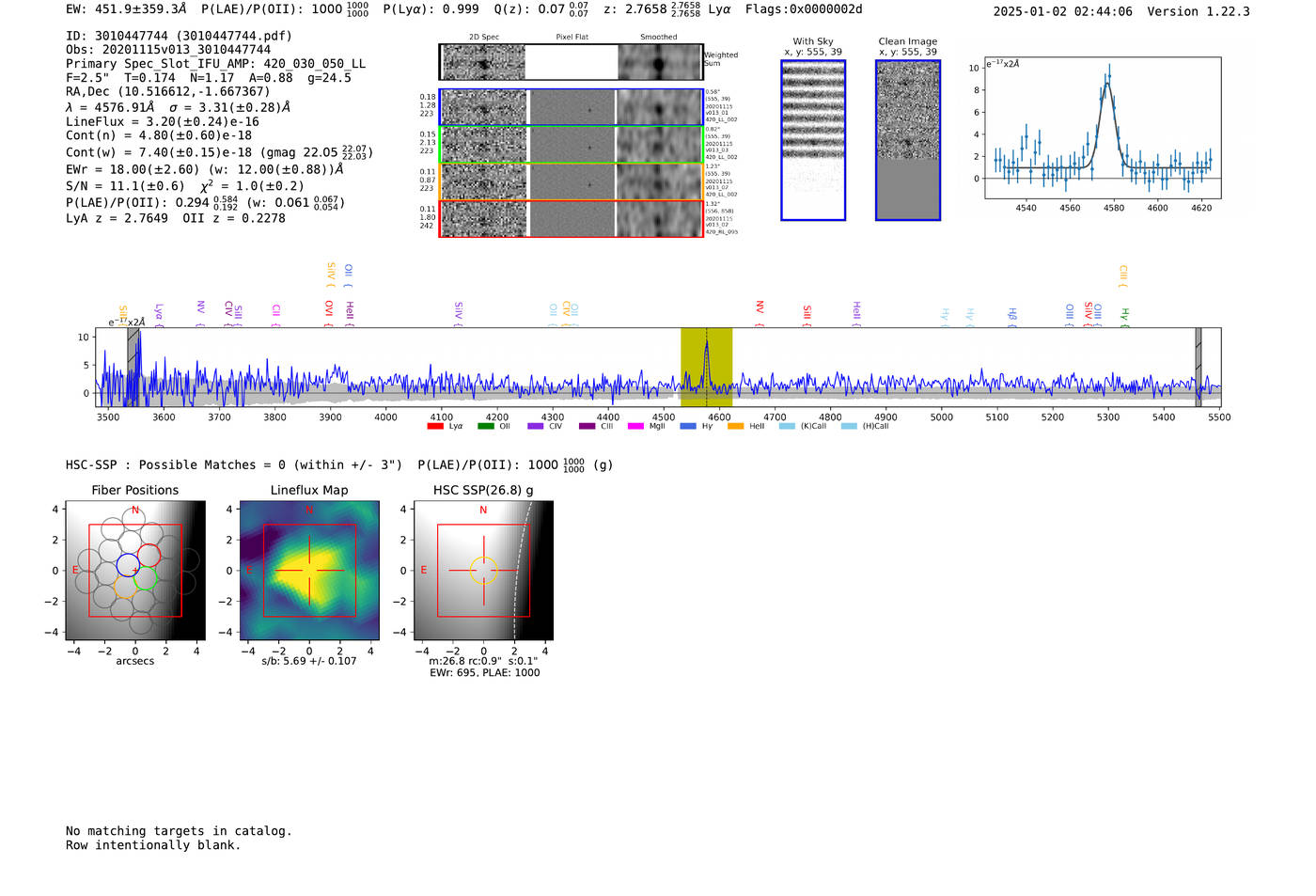Image resolution: width=1316 pixels, height=896 pixels.
Task: Click the s/b: 5.69 +/- 0.107 caption
Action: click(309, 661)
